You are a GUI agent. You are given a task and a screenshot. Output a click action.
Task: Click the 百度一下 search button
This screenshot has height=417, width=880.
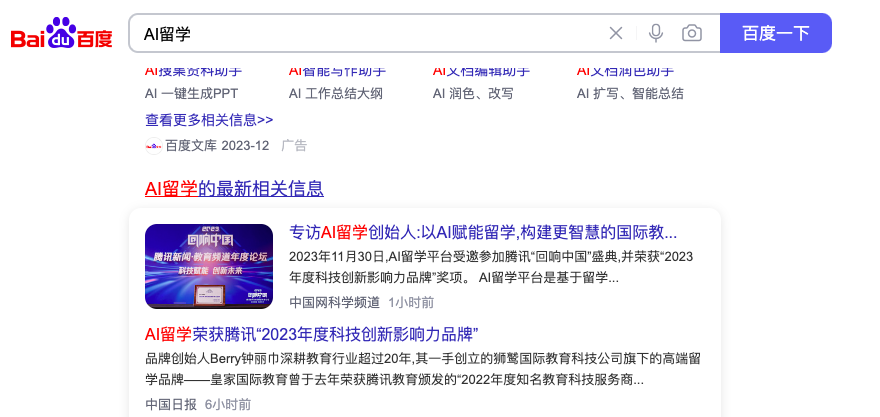776,33
